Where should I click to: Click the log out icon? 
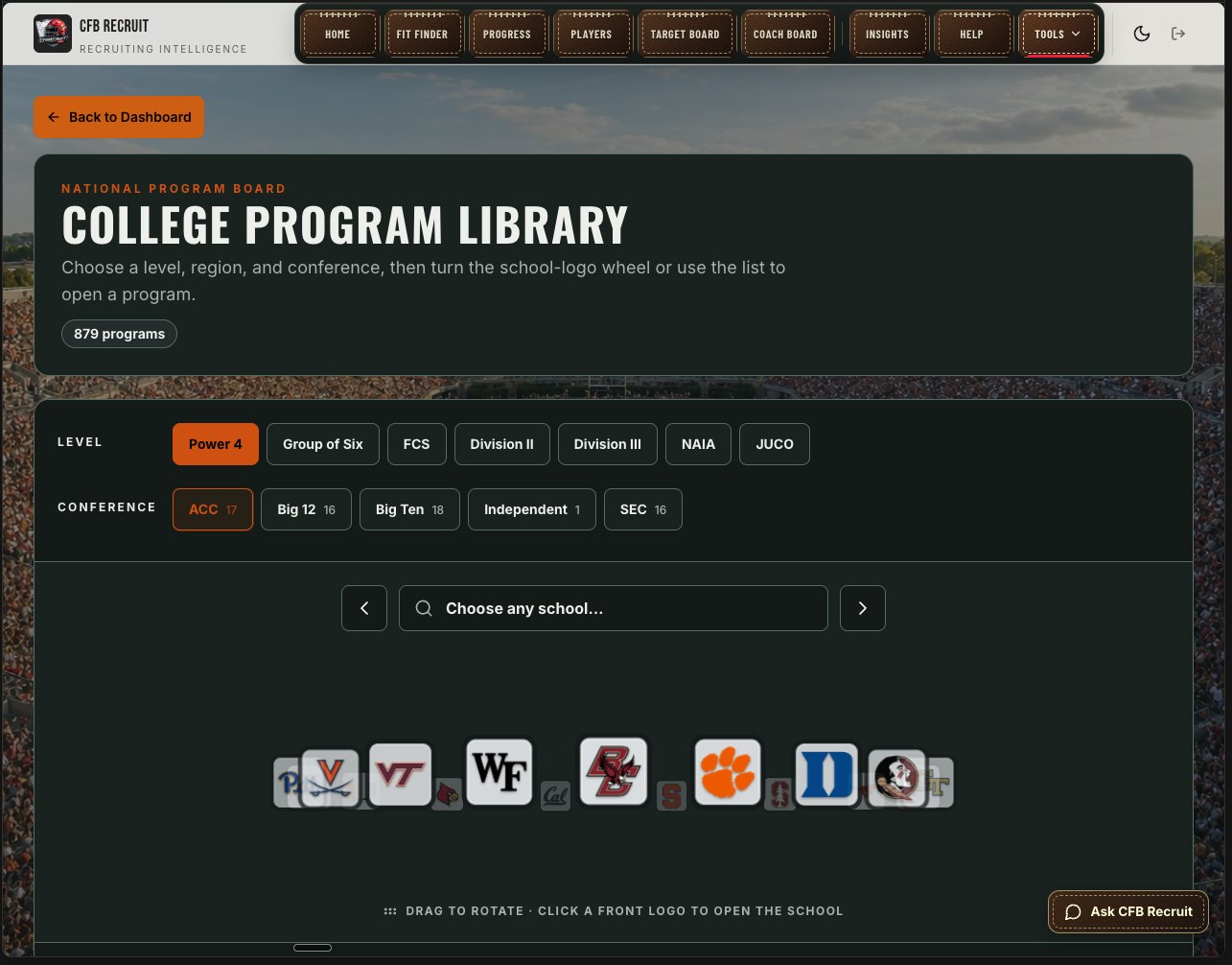[1178, 34]
